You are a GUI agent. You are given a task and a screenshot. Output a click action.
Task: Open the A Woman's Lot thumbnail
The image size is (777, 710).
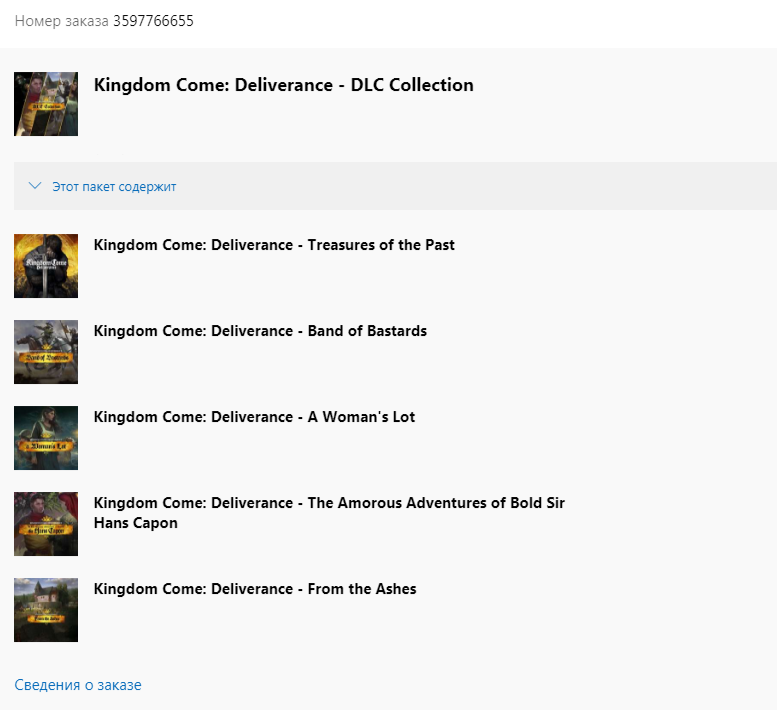click(x=46, y=438)
